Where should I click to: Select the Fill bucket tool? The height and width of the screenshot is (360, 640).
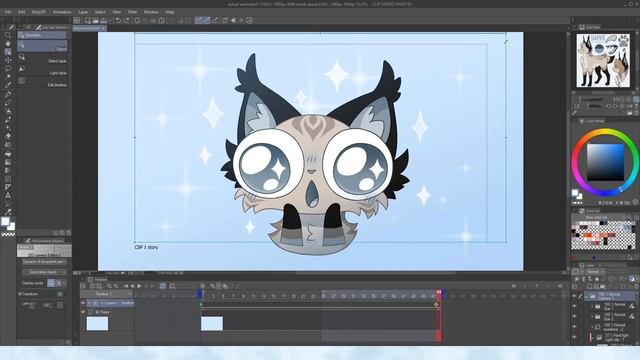(x=8, y=154)
